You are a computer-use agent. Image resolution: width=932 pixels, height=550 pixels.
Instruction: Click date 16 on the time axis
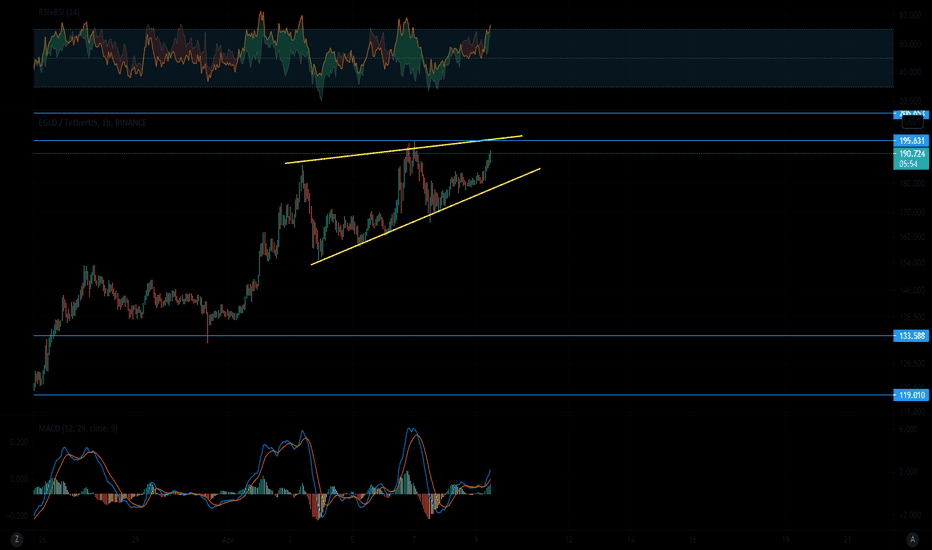coord(692,540)
